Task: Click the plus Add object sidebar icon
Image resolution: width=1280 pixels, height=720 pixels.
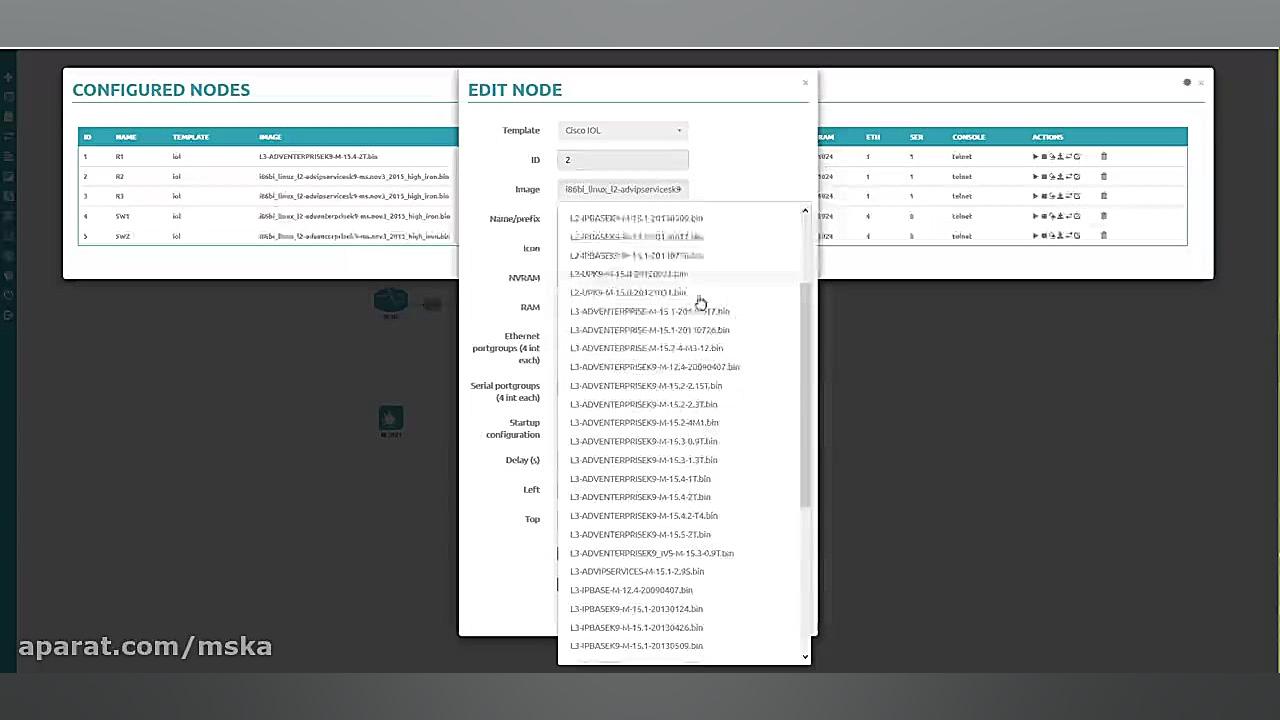Action: tap(8, 77)
